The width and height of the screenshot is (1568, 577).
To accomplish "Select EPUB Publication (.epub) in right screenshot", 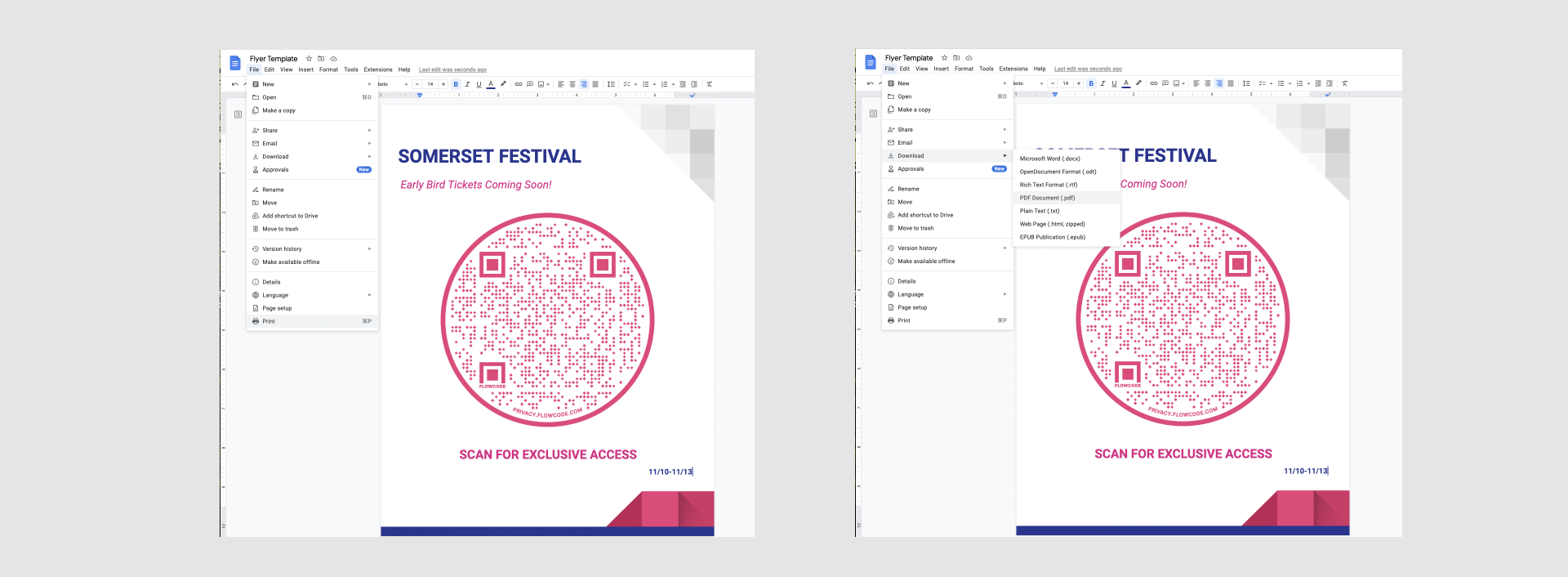I will pyautogui.click(x=1067, y=237).
